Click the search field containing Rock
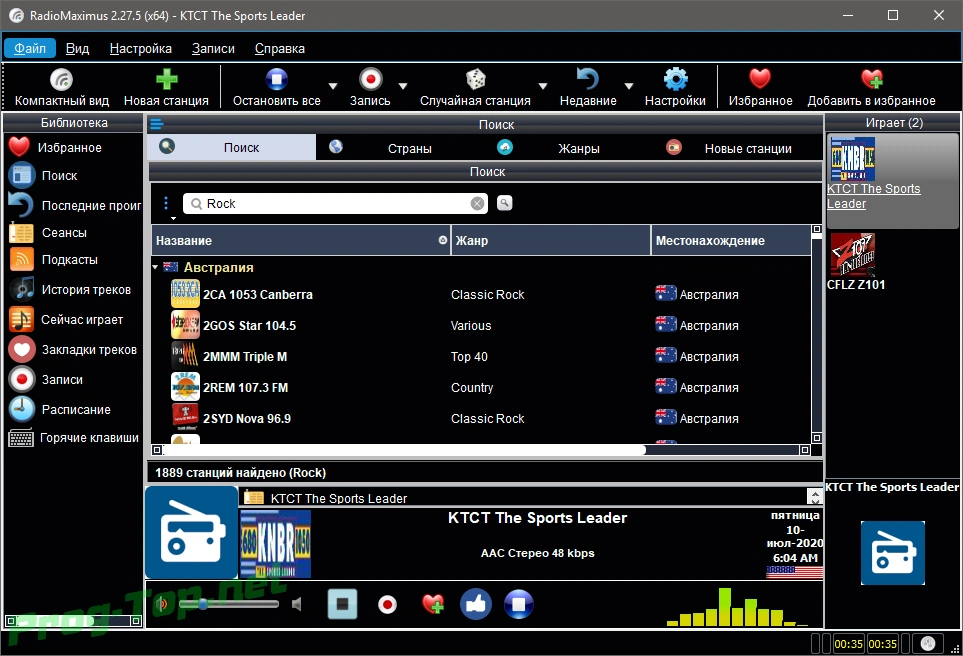 [x=335, y=203]
